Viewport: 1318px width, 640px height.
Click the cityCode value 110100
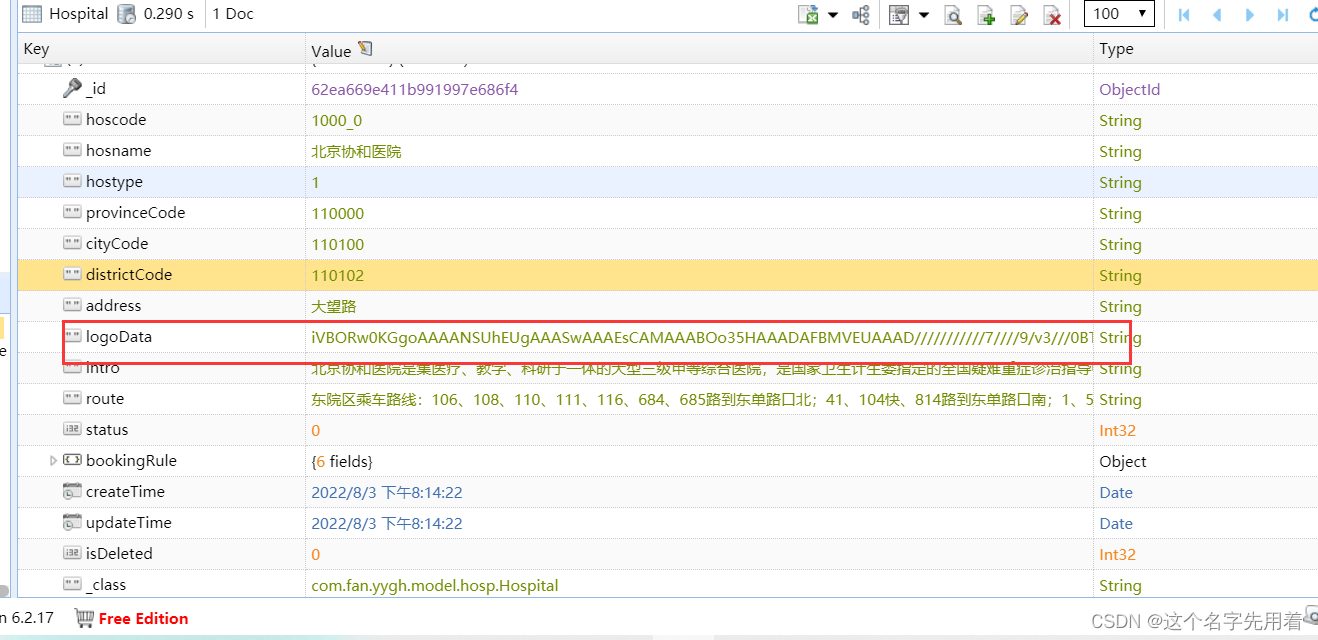point(338,244)
